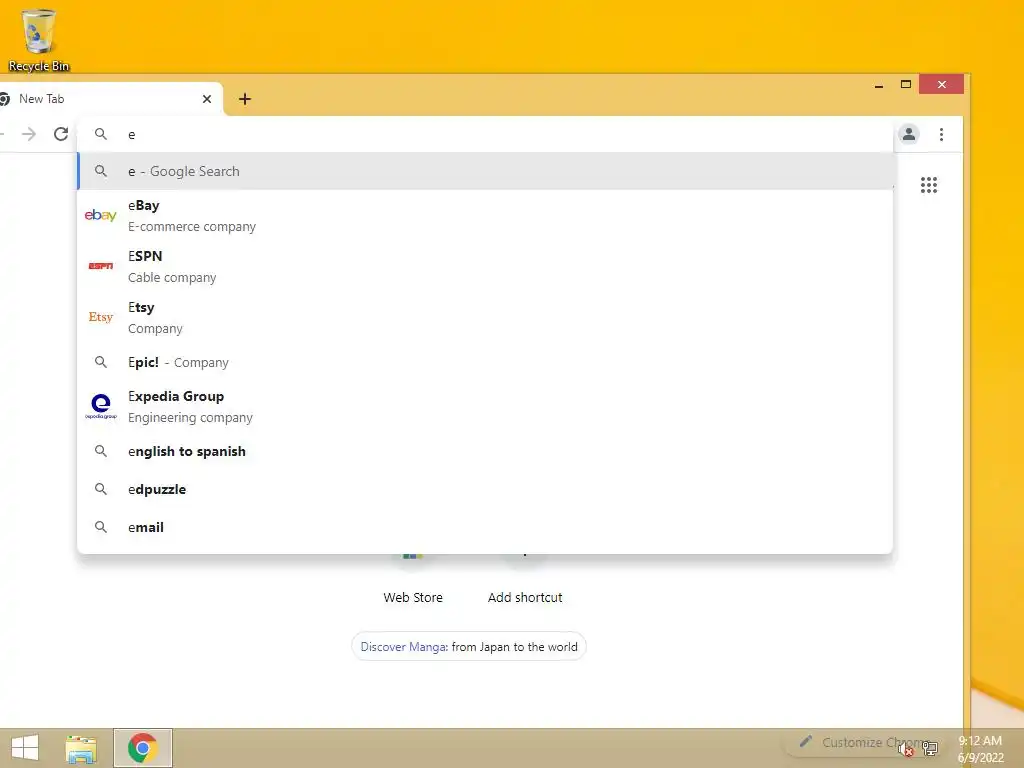
Task: Open Chrome three-dot menu
Action: (x=941, y=135)
